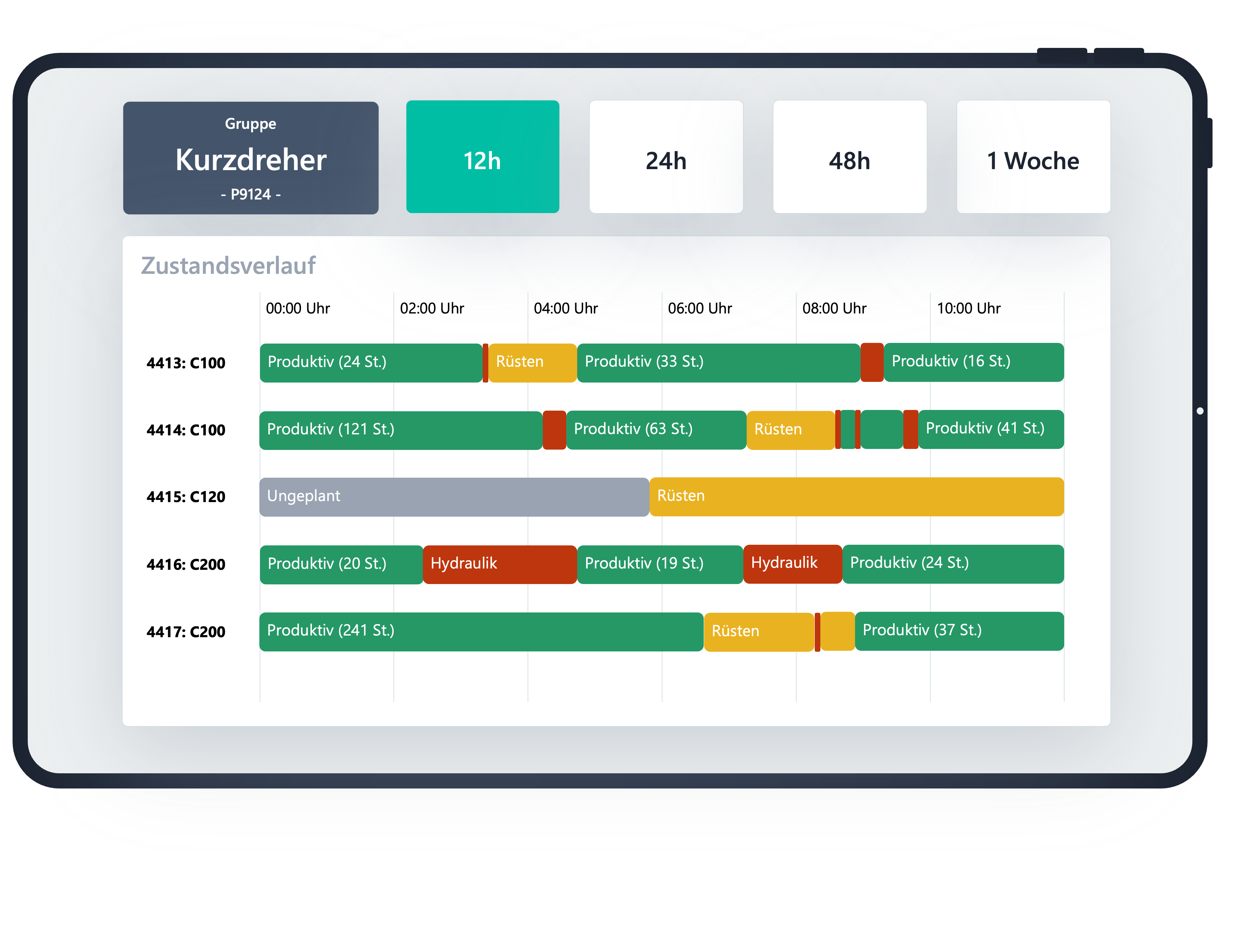Click the long Rüsten bar on 4415
This screenshot has height=952, width=1234.
point(853,496)
